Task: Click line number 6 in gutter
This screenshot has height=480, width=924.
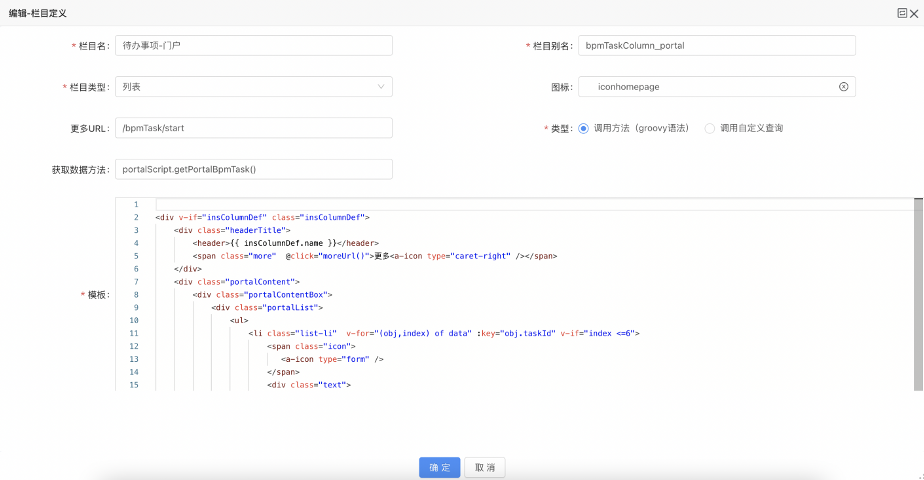Action: 136,269
